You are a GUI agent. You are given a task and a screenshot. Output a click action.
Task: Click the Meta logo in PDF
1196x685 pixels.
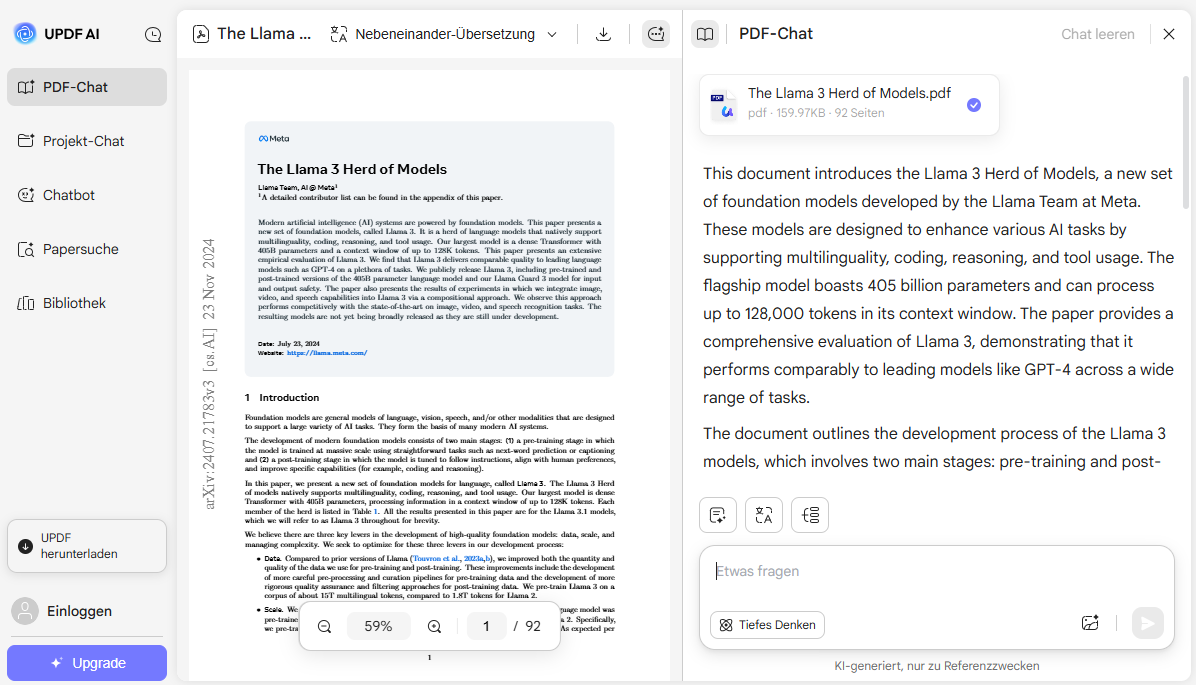point(274,139)
